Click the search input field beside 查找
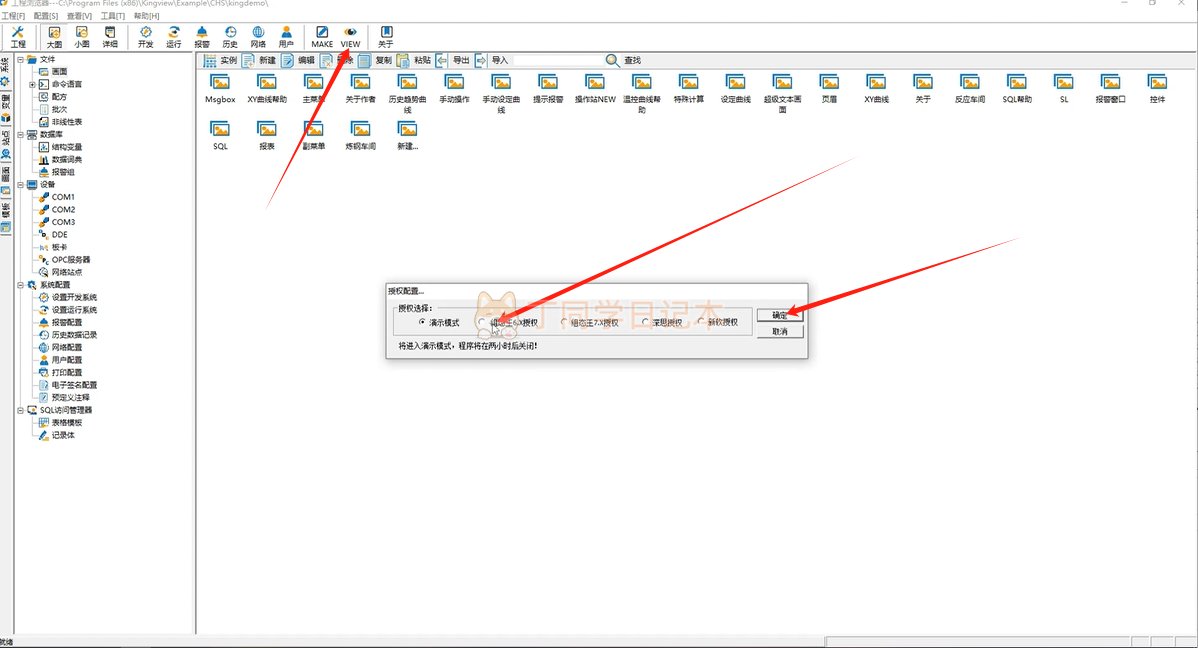 tap(558, 60)
